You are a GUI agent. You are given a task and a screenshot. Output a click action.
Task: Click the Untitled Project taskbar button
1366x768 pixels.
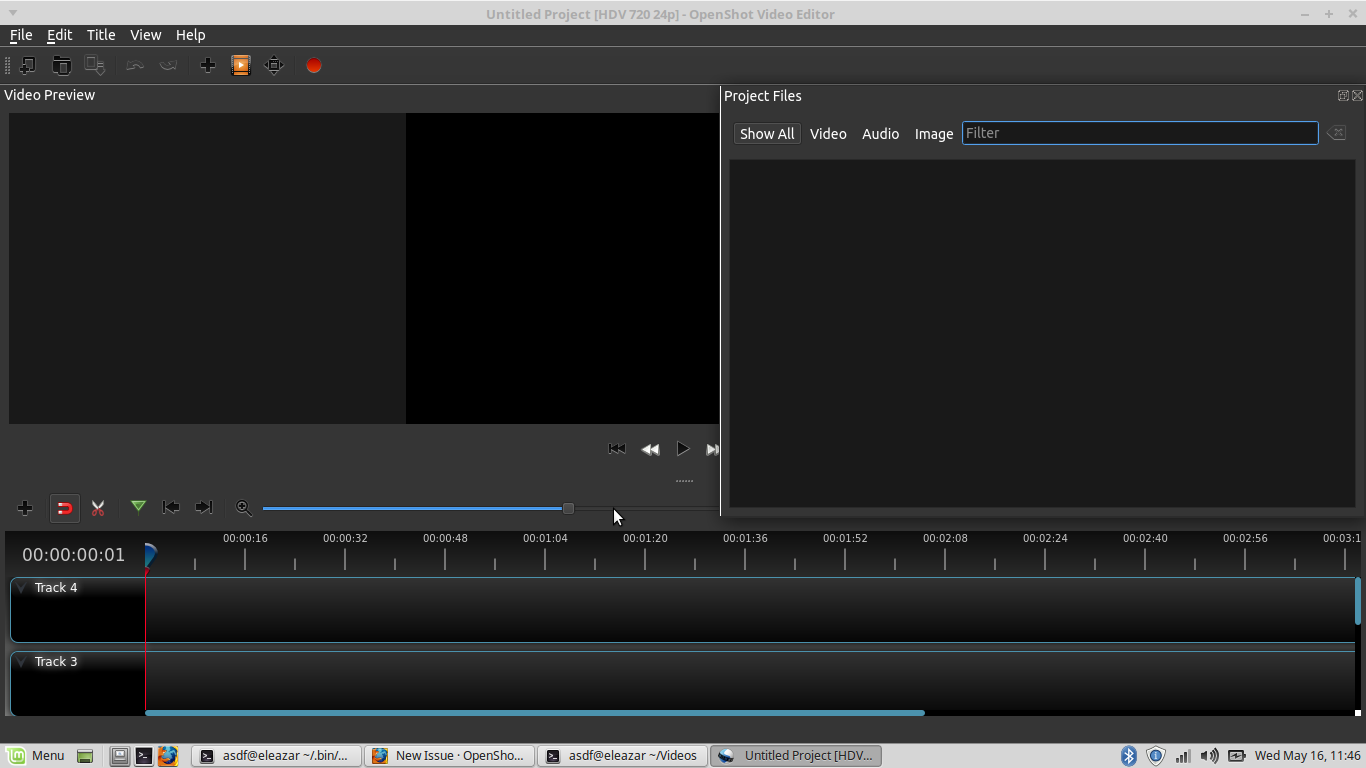tap(796, 756)
